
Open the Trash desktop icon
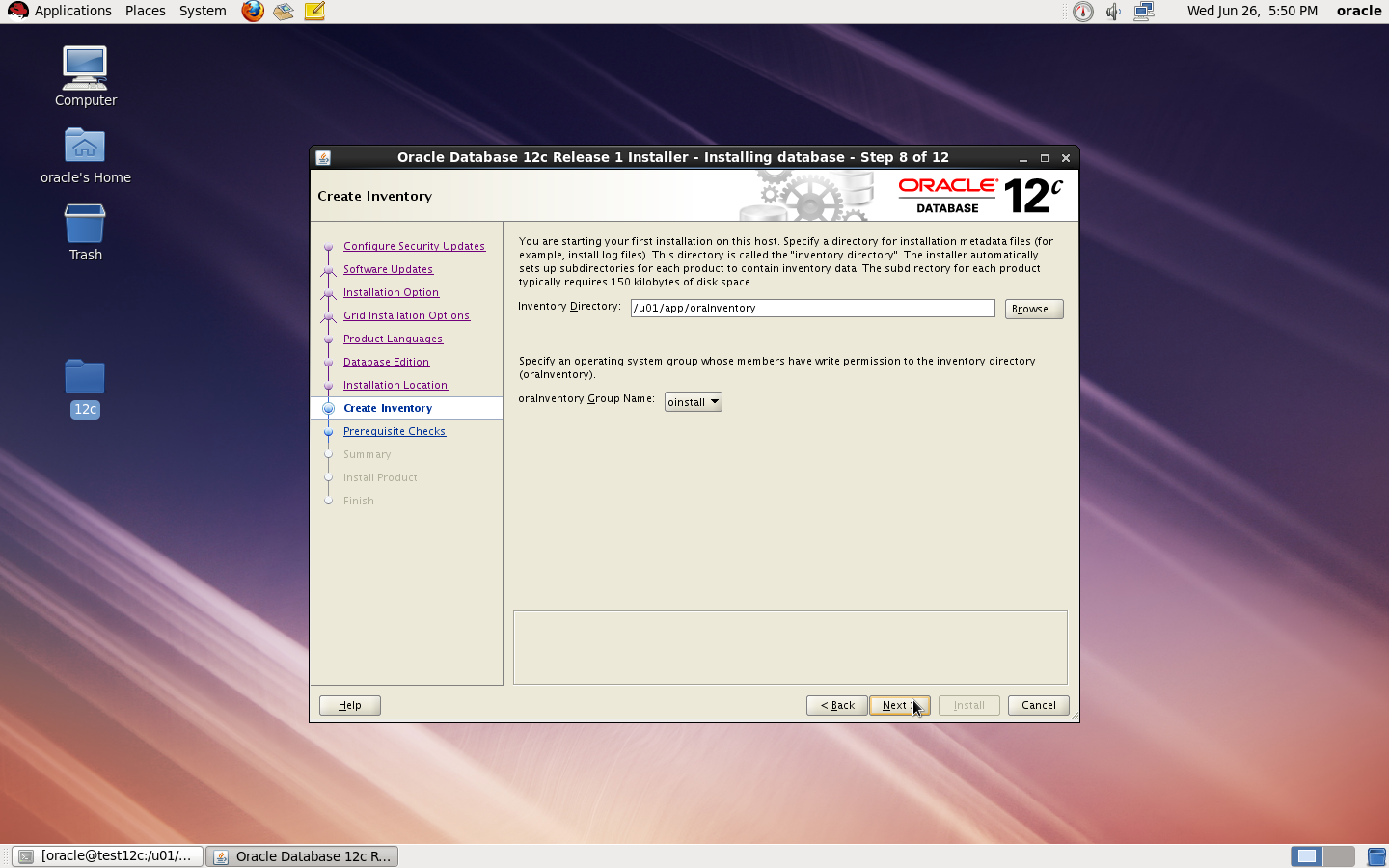85,232
